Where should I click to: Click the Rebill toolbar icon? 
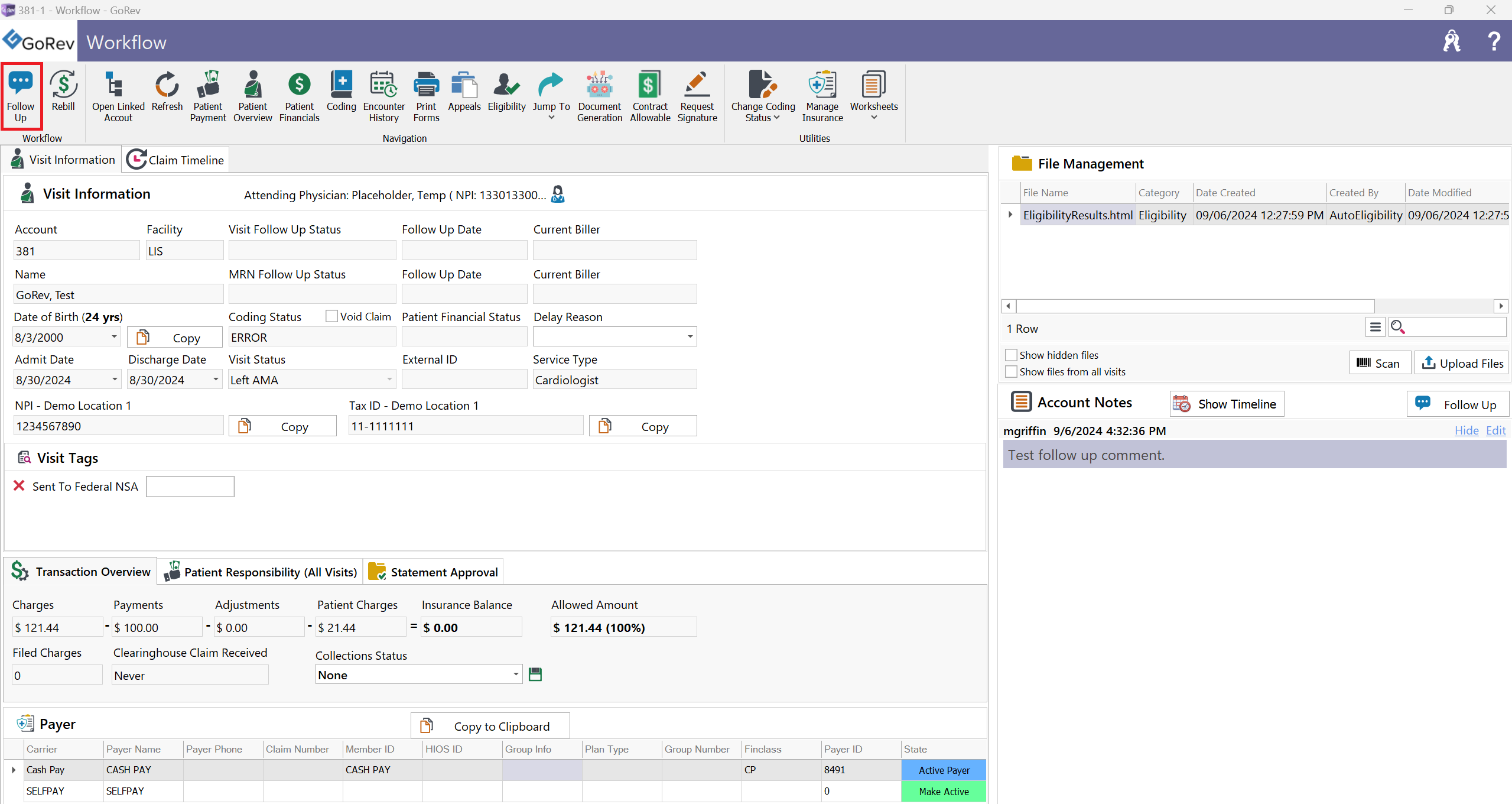coord(63,92)
